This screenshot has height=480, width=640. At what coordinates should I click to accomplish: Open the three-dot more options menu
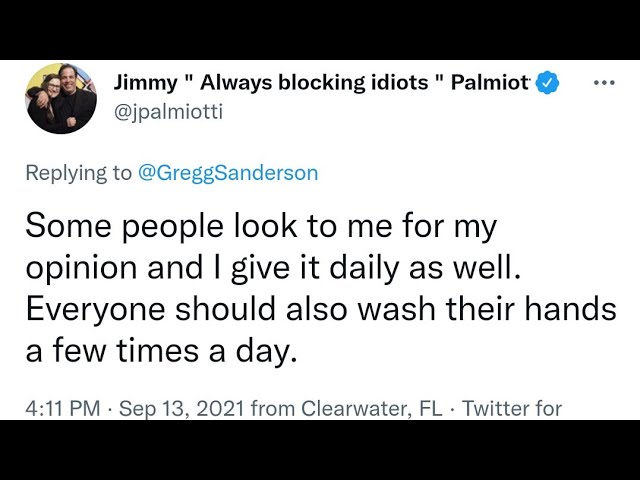pos(604,82)
